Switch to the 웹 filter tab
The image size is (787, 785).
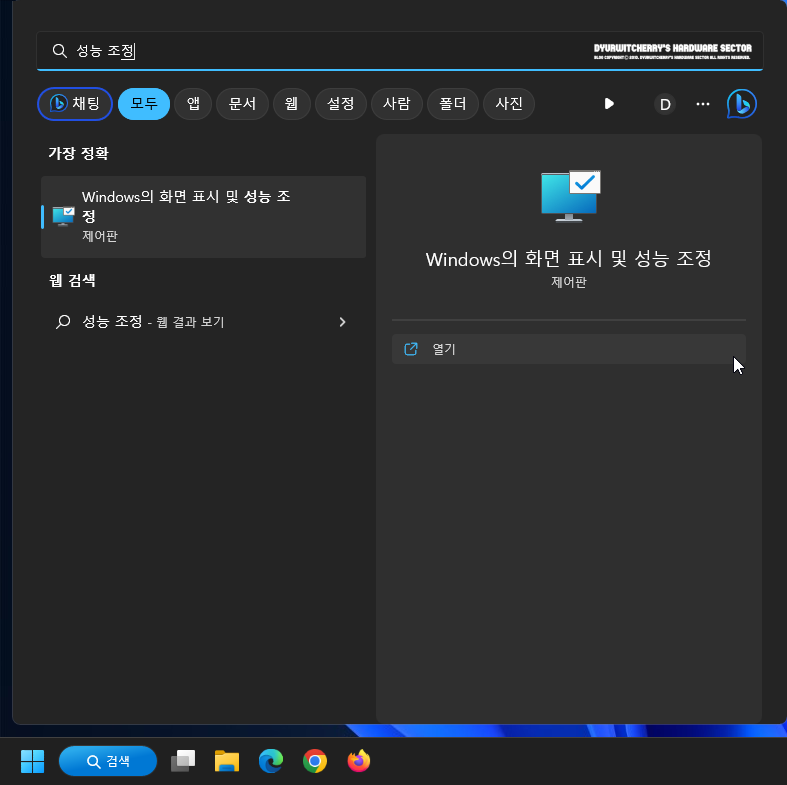coord(292,104)
